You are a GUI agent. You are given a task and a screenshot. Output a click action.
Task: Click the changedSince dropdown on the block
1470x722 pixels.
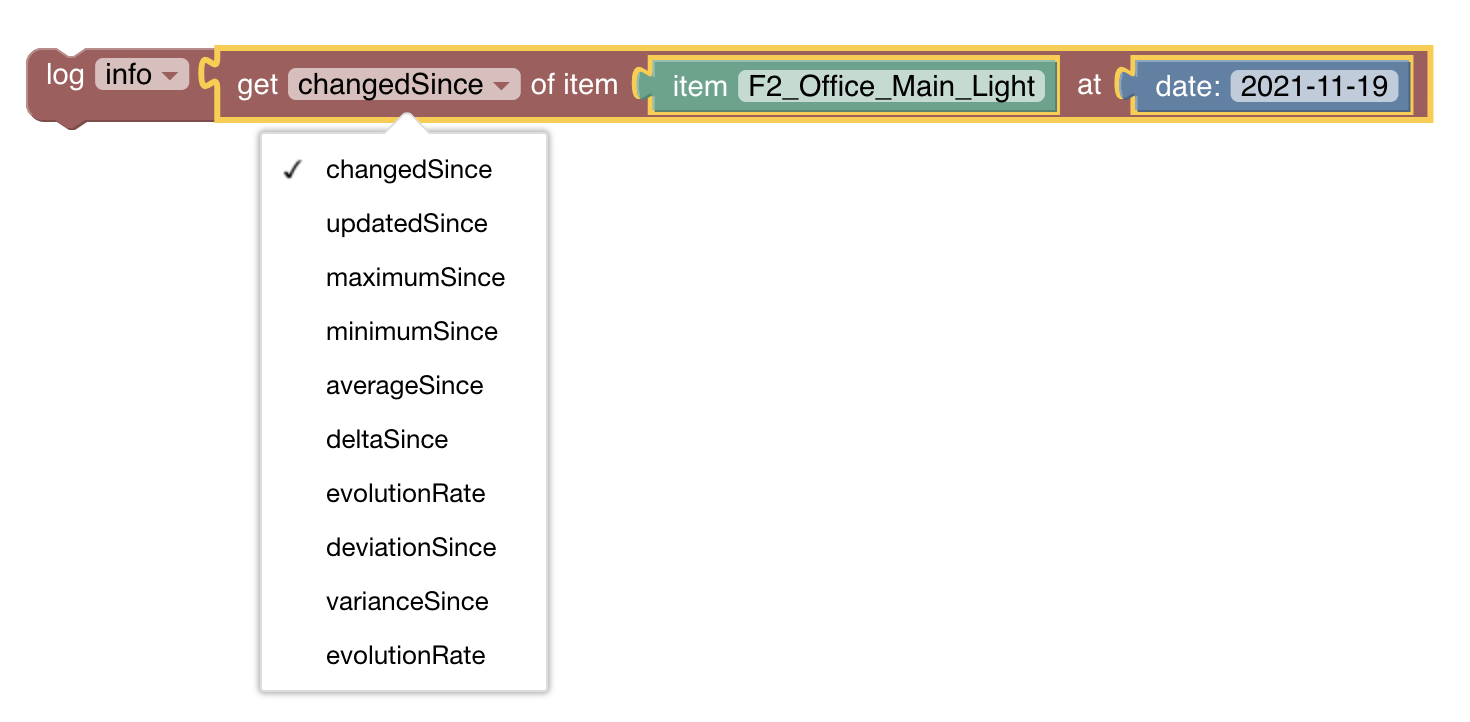(404, 84)
